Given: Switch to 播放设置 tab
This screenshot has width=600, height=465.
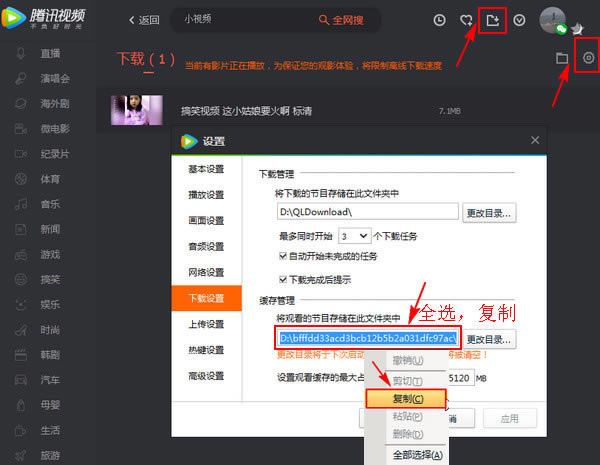Looking at the screenshot, I should 206,195.
